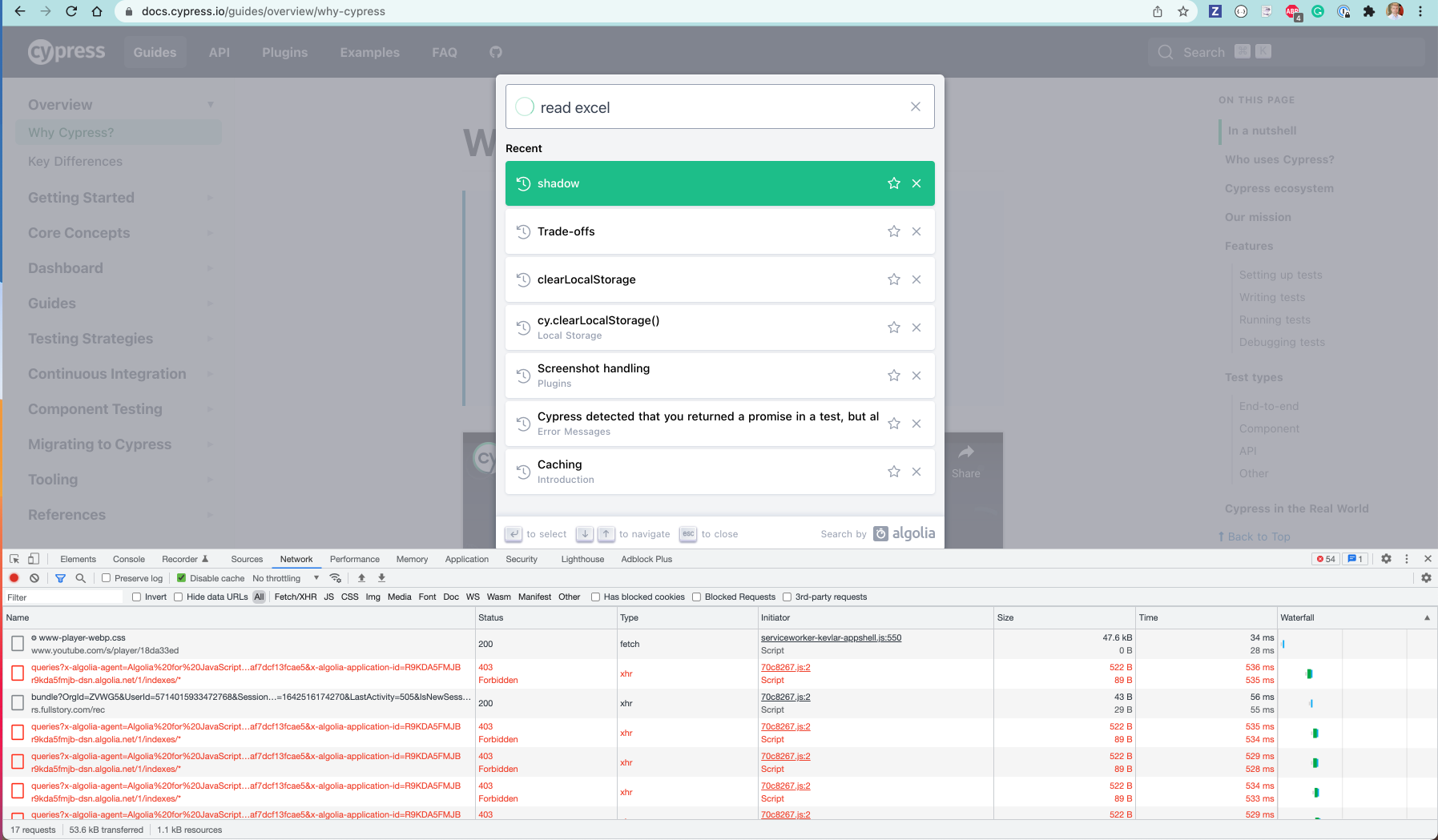The image size is (1438, 840).
Task: Star the shadow recent search entry
Action: 893,183
